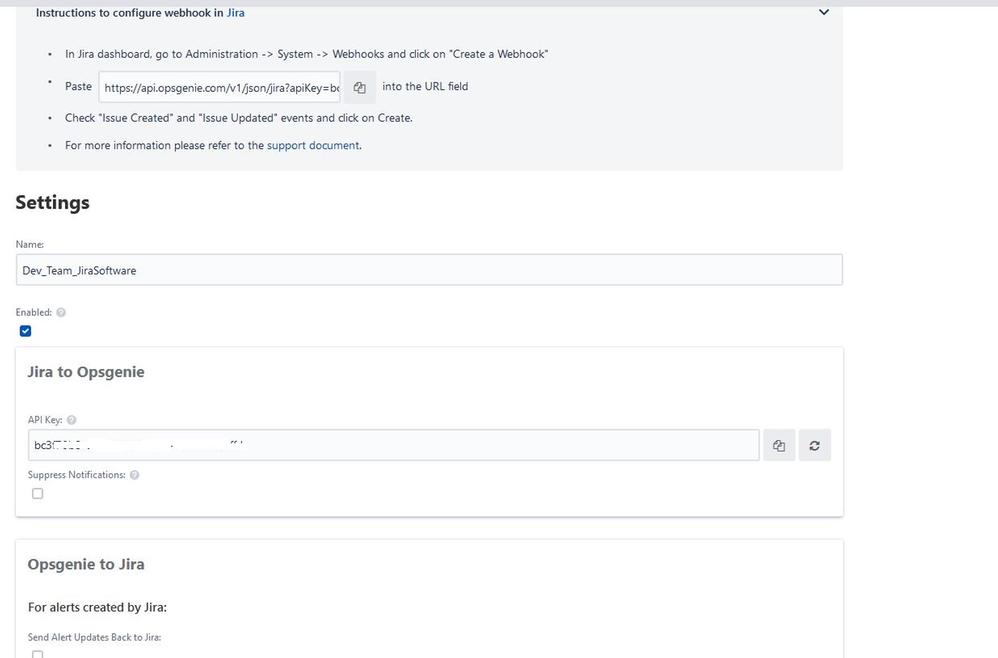Click the 'Create a Webhook' instruction line
Image resolution: width=998 pixels, height=658 pixels.
(306, 54)
